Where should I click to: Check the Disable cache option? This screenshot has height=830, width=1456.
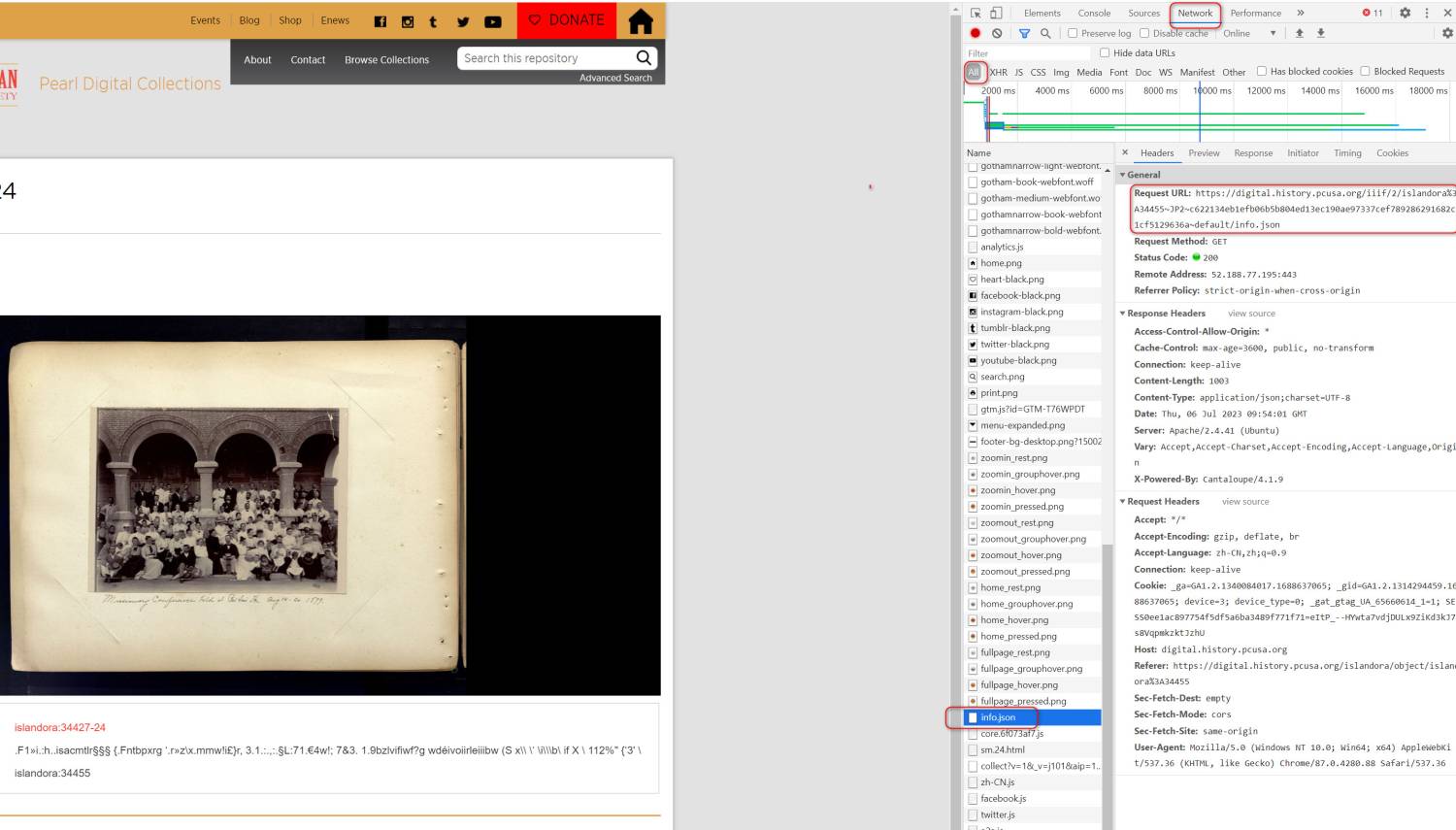click(1144, 33)
